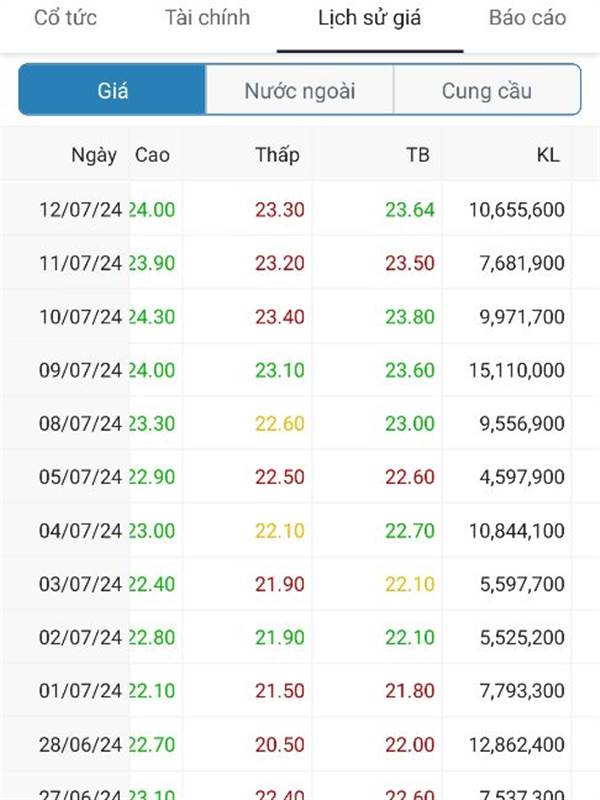This screenshot has width=600, height=800.
Task: Click the Ngày column header
Action: [x=94, y=155]
